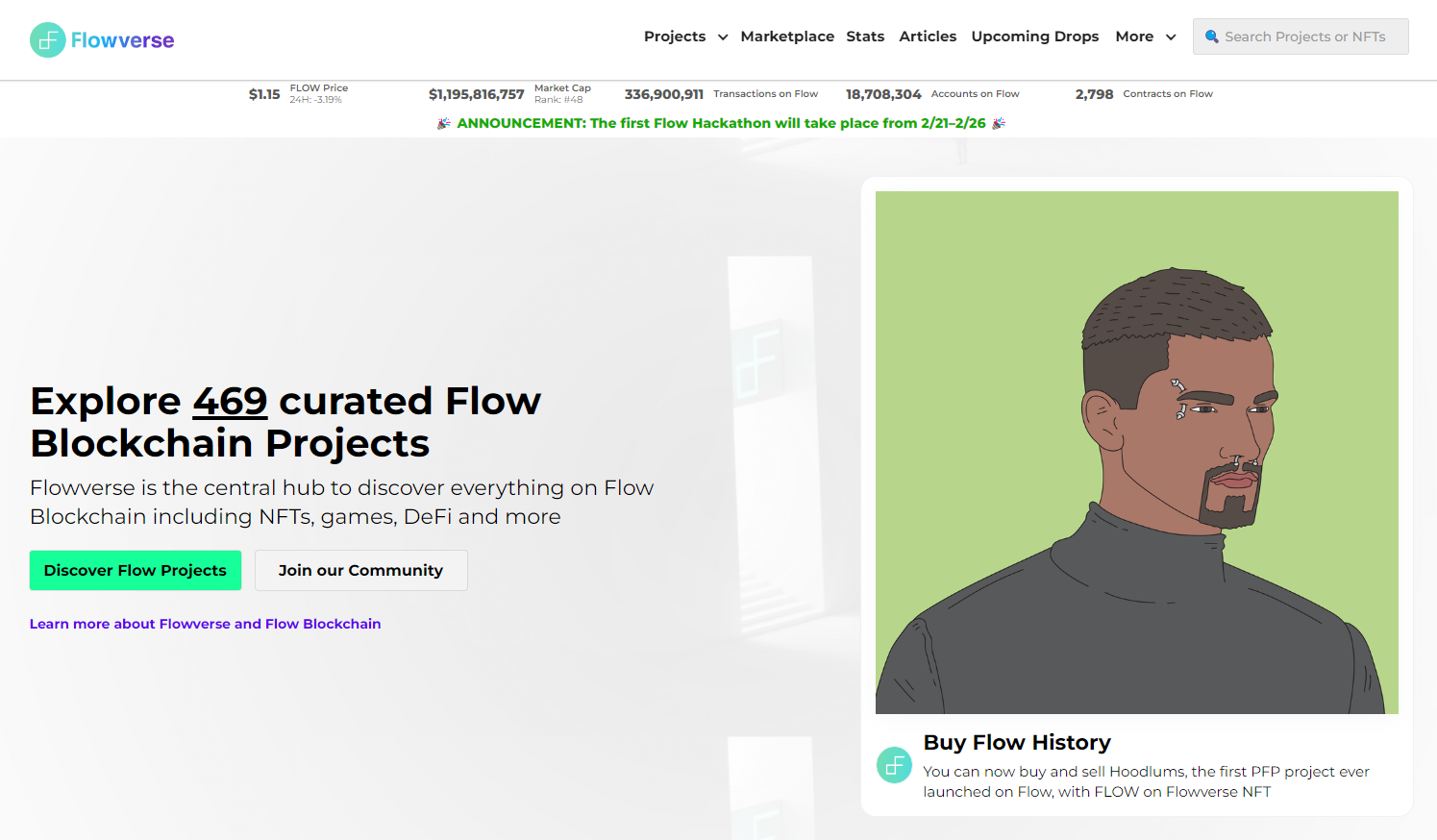The width and height of the screenshot is (1437, 840).
Task: Click the Flowverse avatar icon beside Buy Flow History
Action: coord(894,765)
